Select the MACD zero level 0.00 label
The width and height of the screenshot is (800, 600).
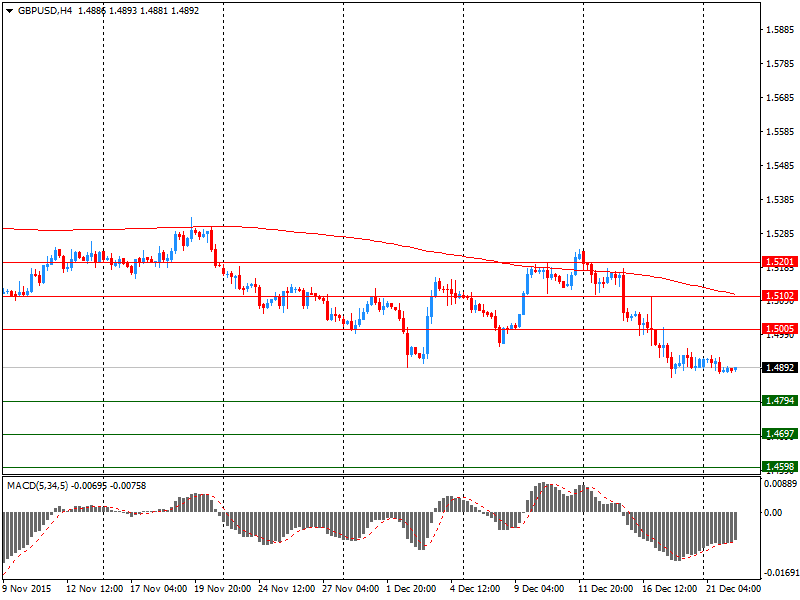[x=773, y=513]
